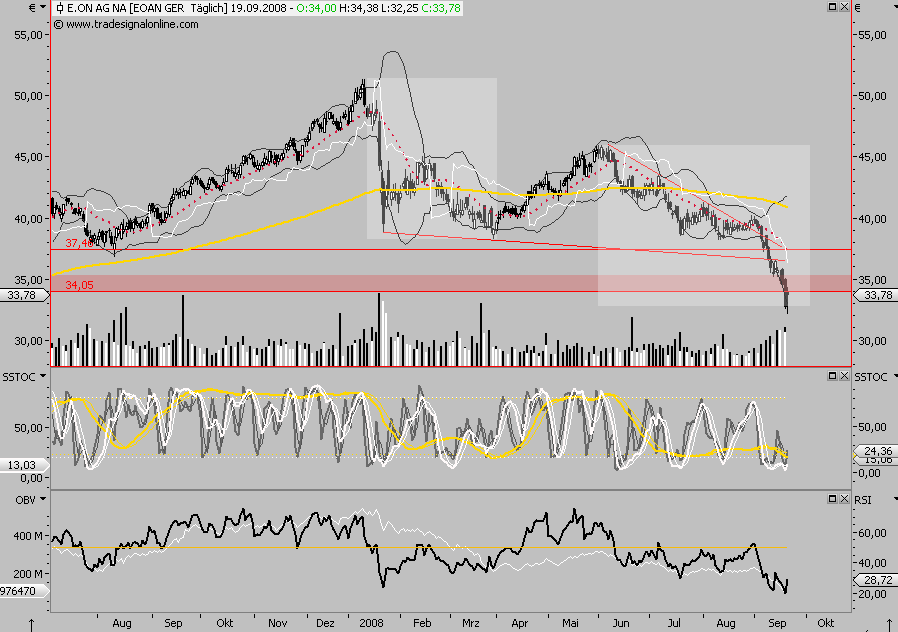898x632 pixels.
Task: Maximize the main price chart panel
Action: (833, 7)
